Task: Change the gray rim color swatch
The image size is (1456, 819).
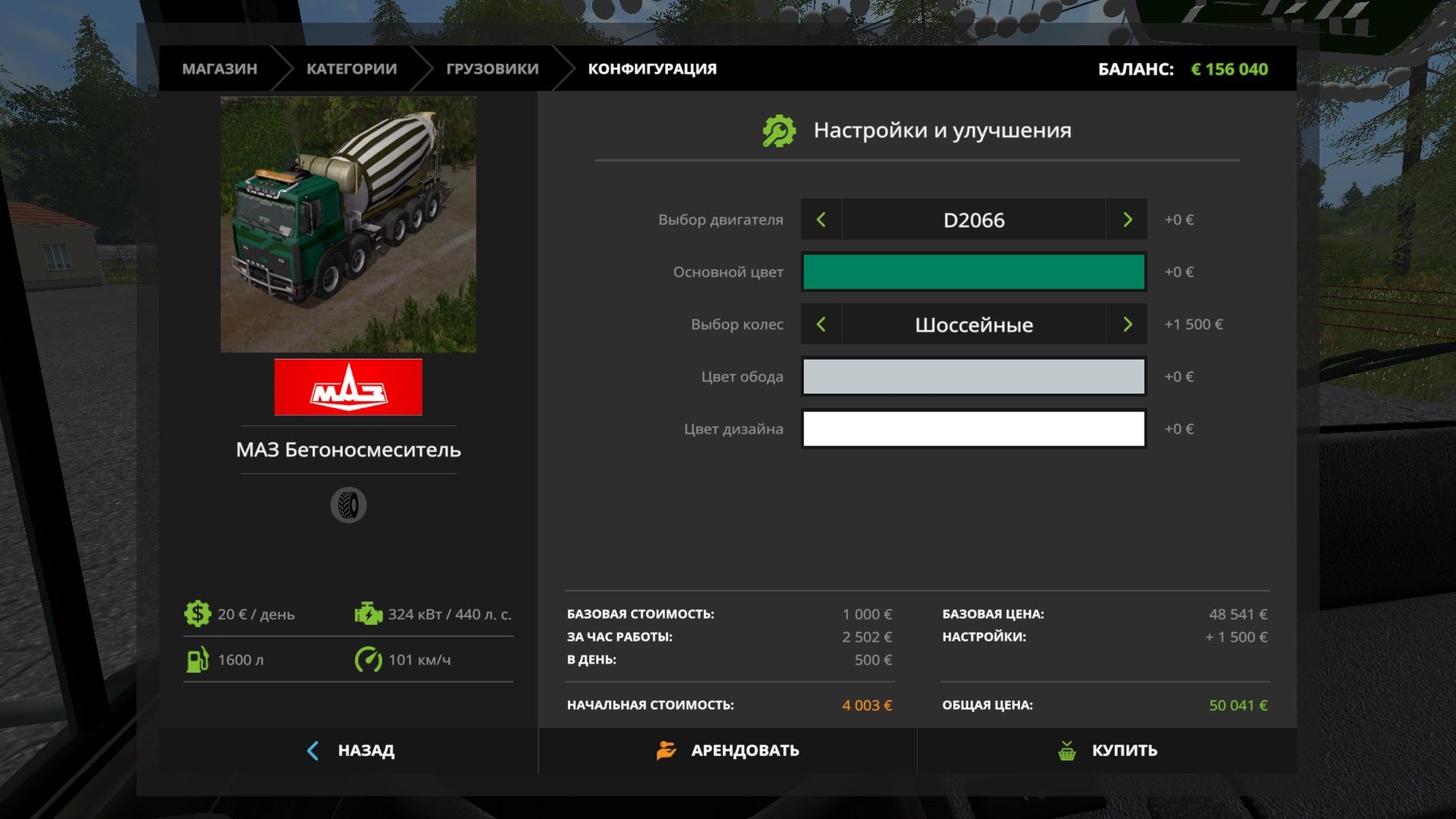Action: click(x=973, y=377)
